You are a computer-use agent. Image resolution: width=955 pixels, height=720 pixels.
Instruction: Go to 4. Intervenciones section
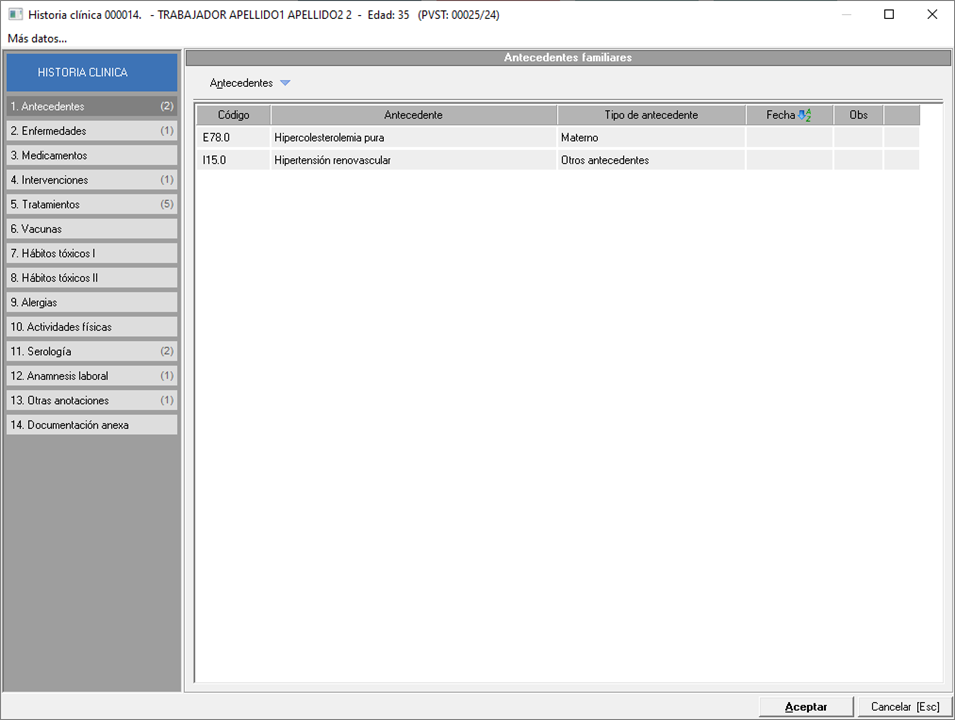(91, 180)
